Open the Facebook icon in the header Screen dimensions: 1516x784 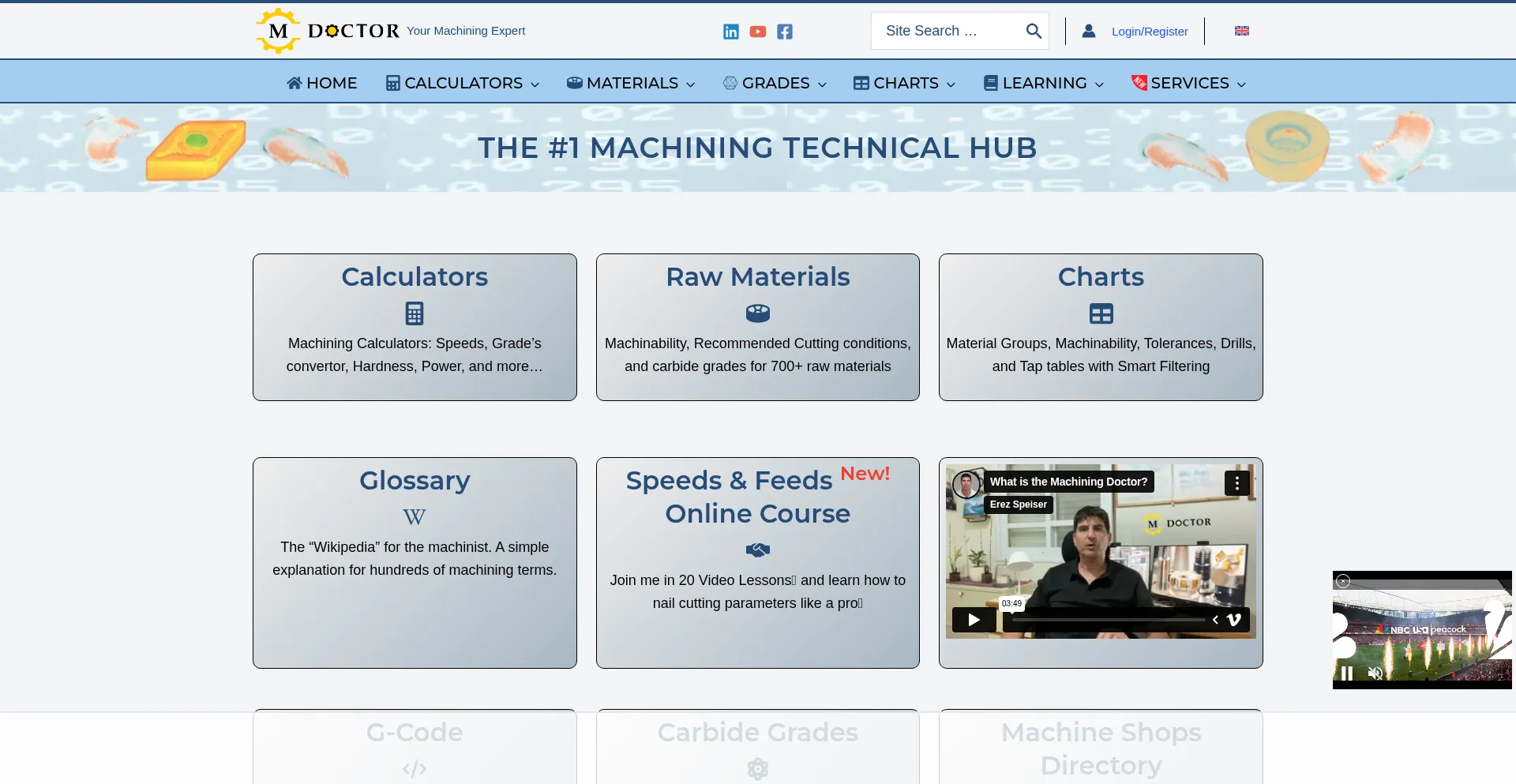[784, 32]
